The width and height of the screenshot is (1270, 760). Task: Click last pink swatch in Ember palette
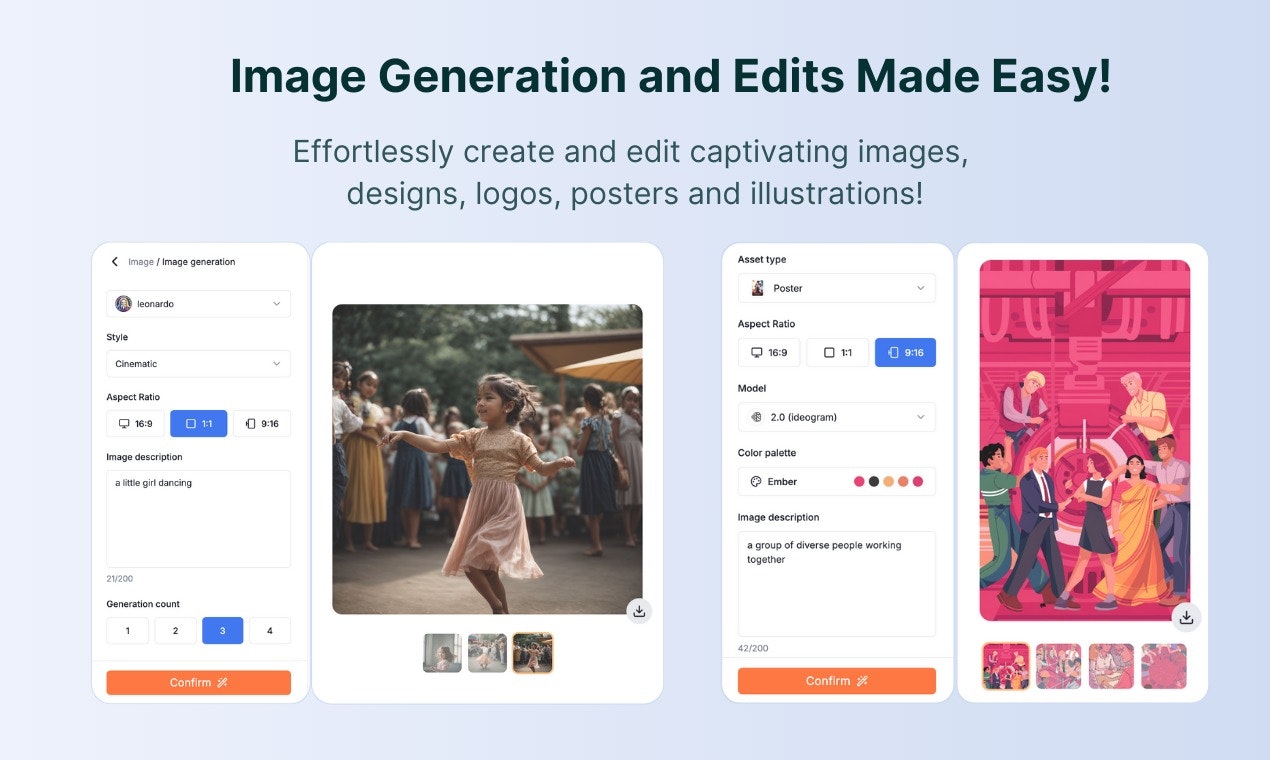pyautogui.click(x=918, y=482)
